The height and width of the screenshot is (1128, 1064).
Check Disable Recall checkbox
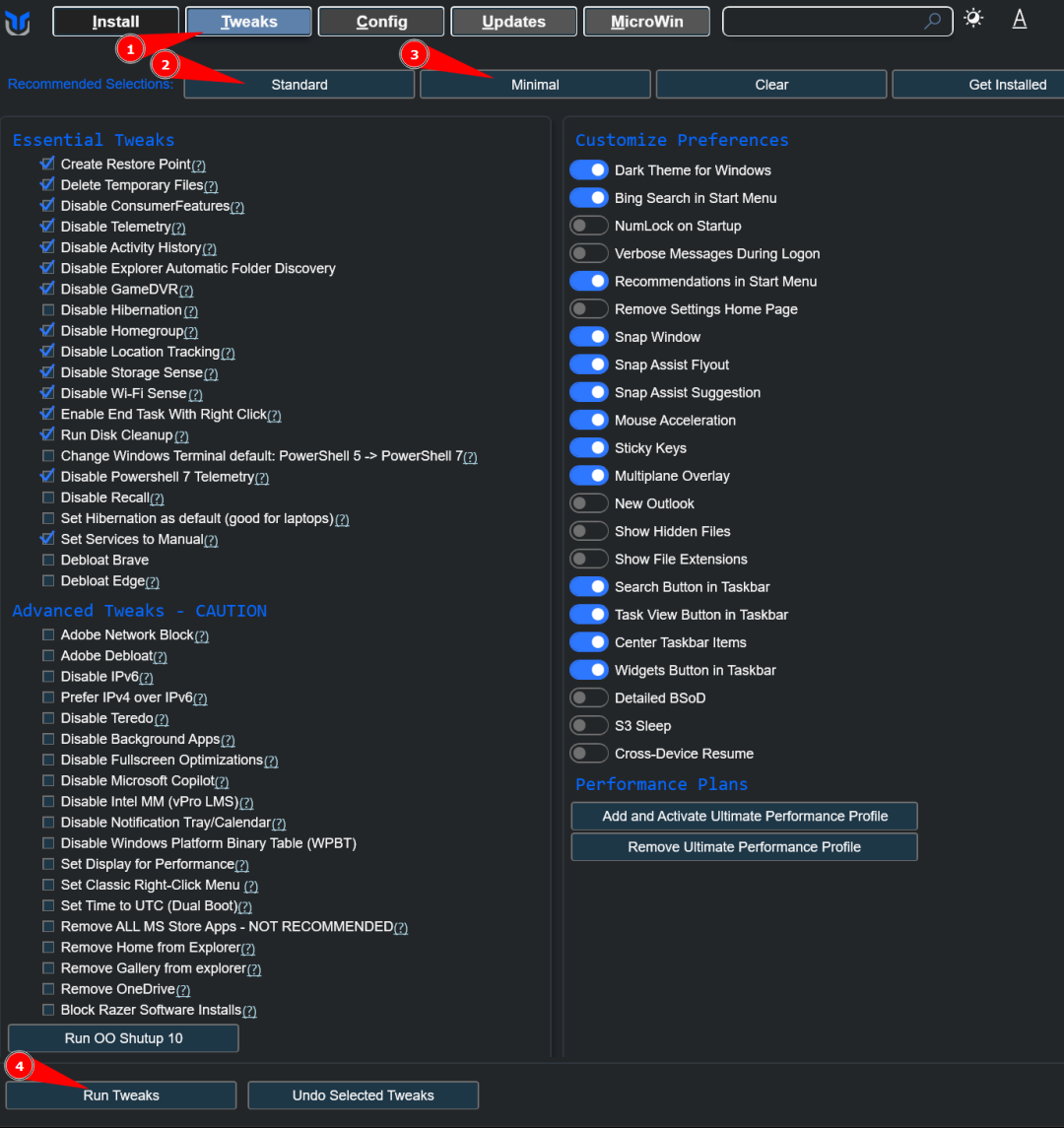[x=48, y=498]
